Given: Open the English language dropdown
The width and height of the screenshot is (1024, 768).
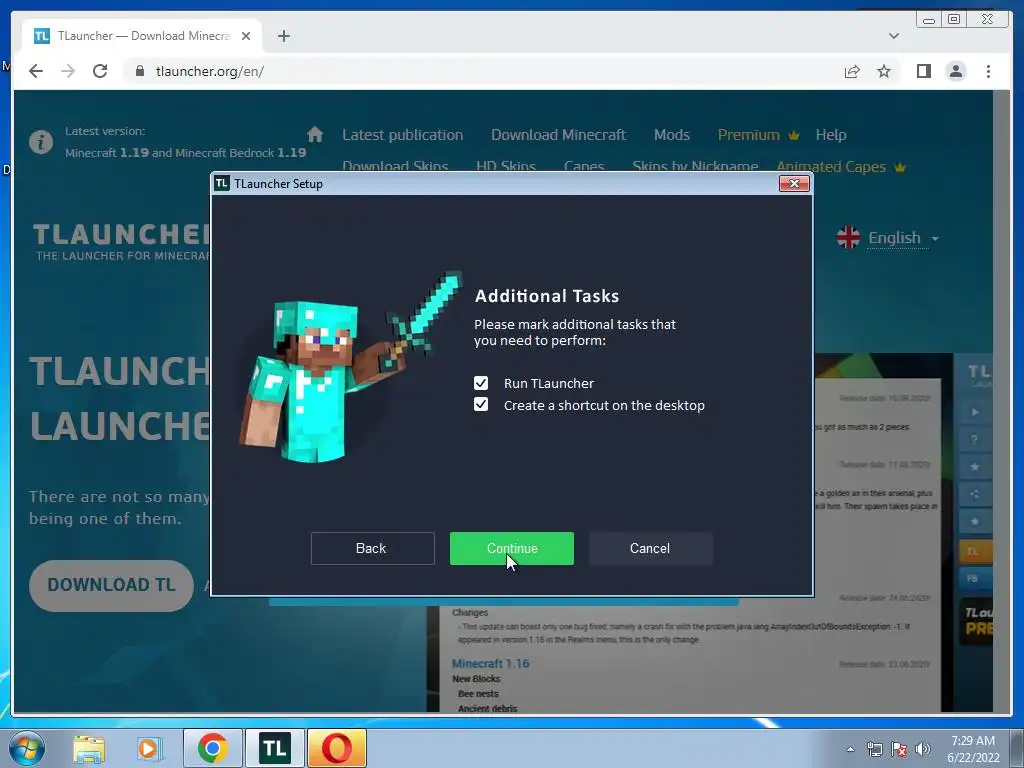Looking at the screenshot, I should [904, 238].
